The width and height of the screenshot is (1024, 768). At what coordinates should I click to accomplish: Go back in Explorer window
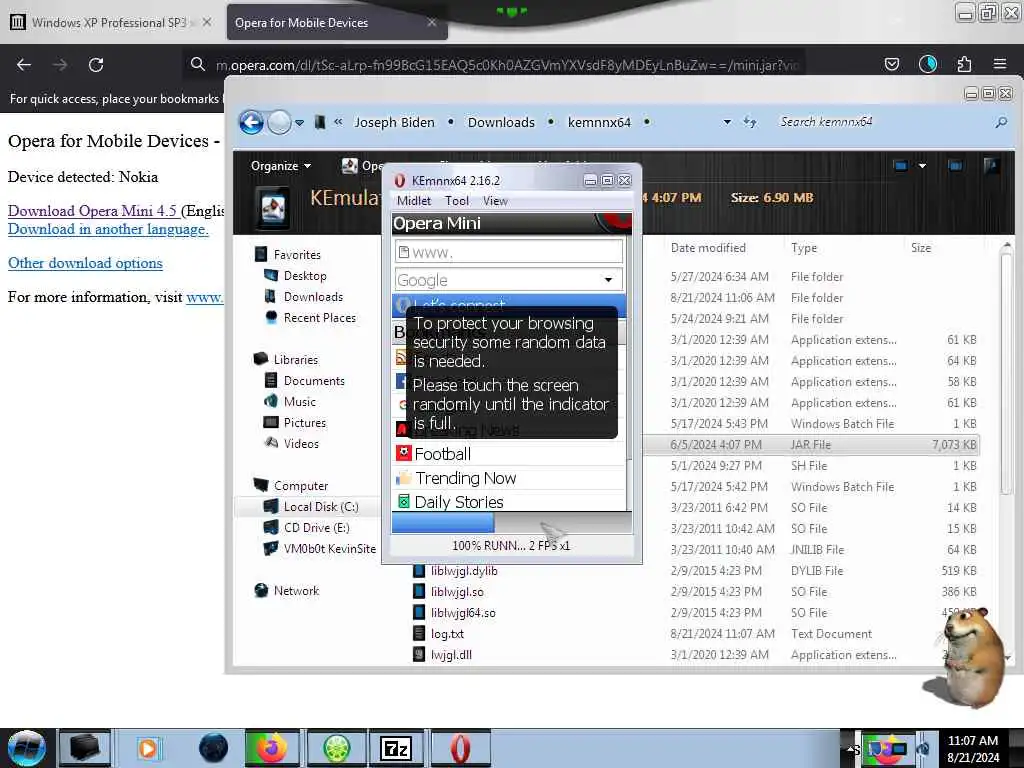coord(251,122)
